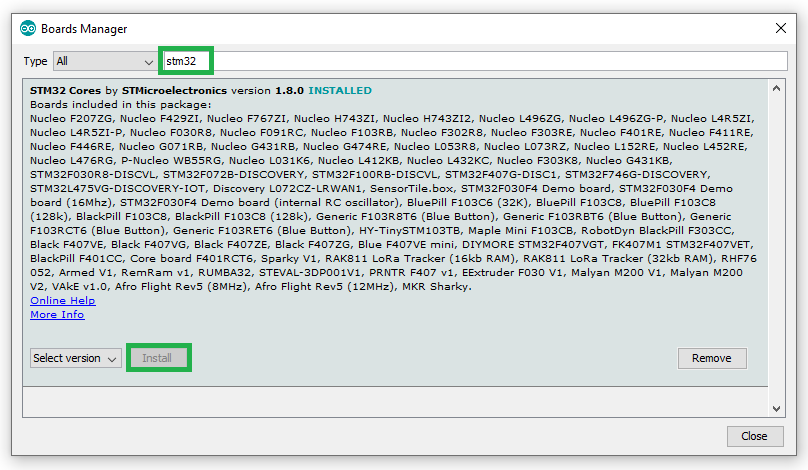Click the Arduino logo in title bar
The image size is (808, 470).
[28, 28]
